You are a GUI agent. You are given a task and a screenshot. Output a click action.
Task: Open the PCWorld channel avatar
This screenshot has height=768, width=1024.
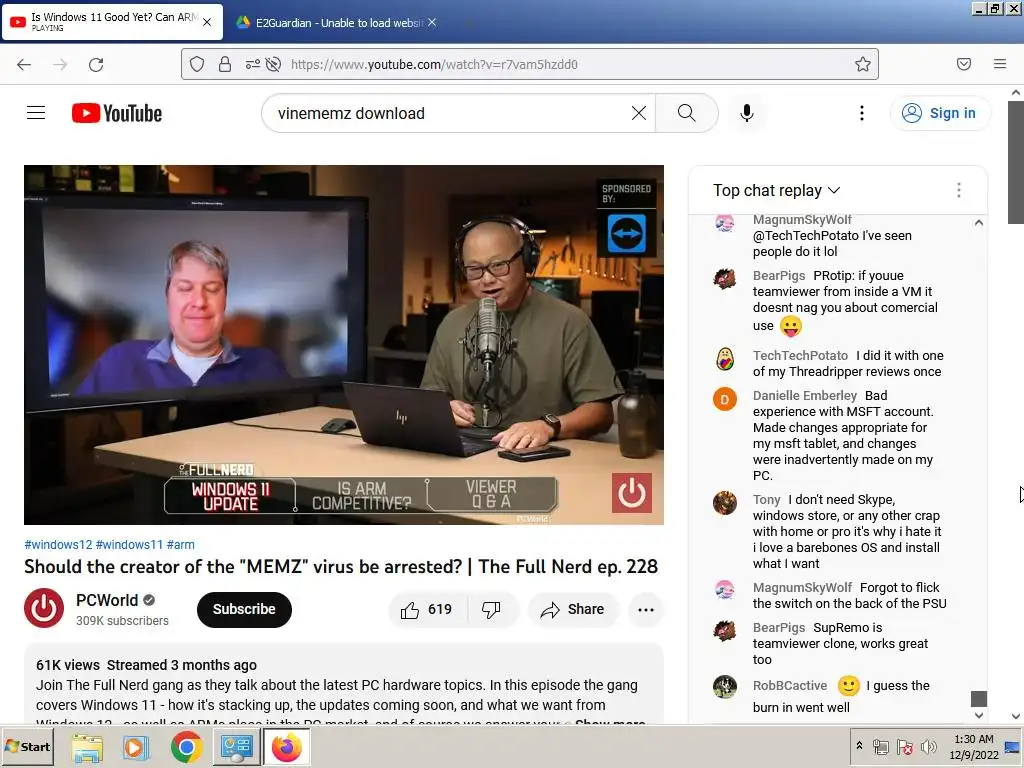tap(44, 608)
